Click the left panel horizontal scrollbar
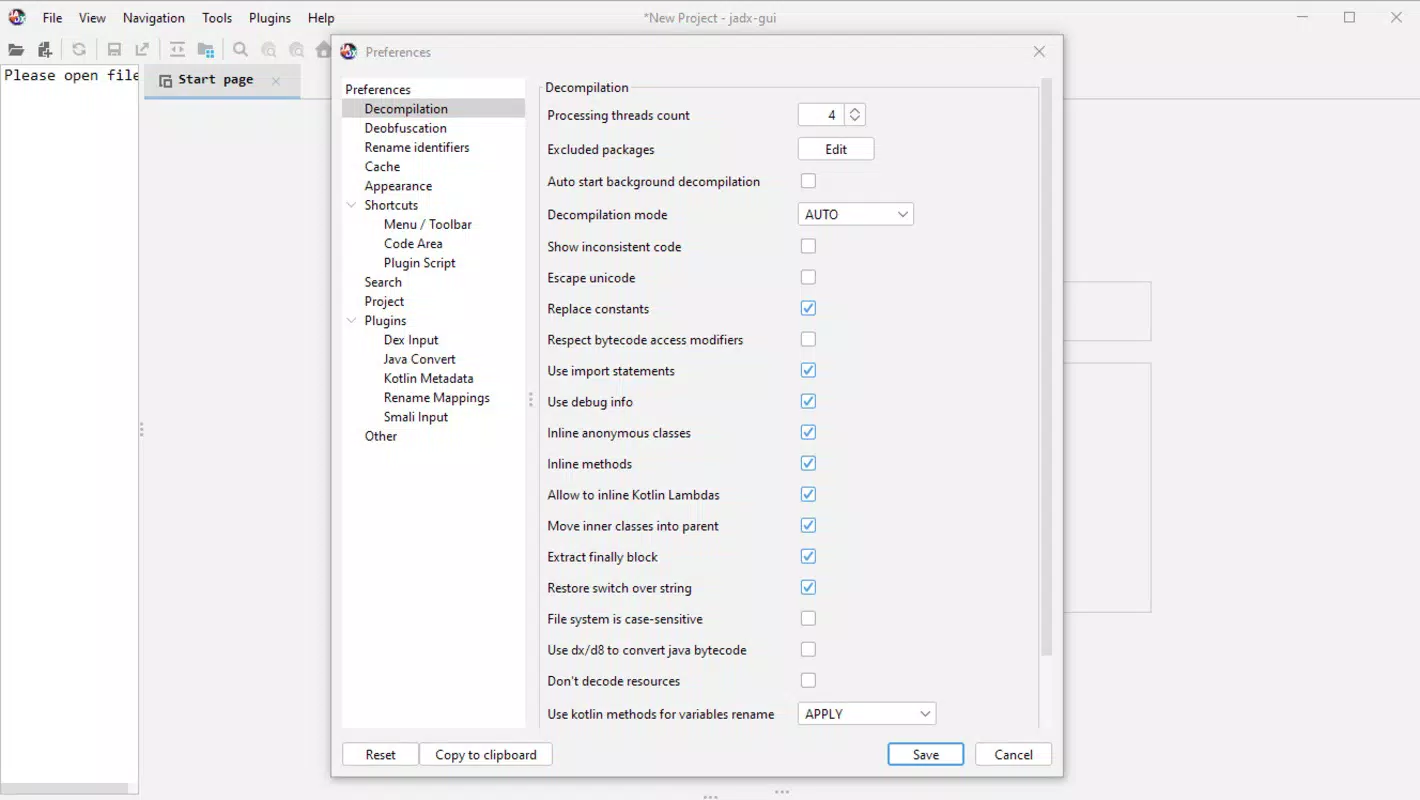Viewport: 1420px width, 800px height. 64,789
